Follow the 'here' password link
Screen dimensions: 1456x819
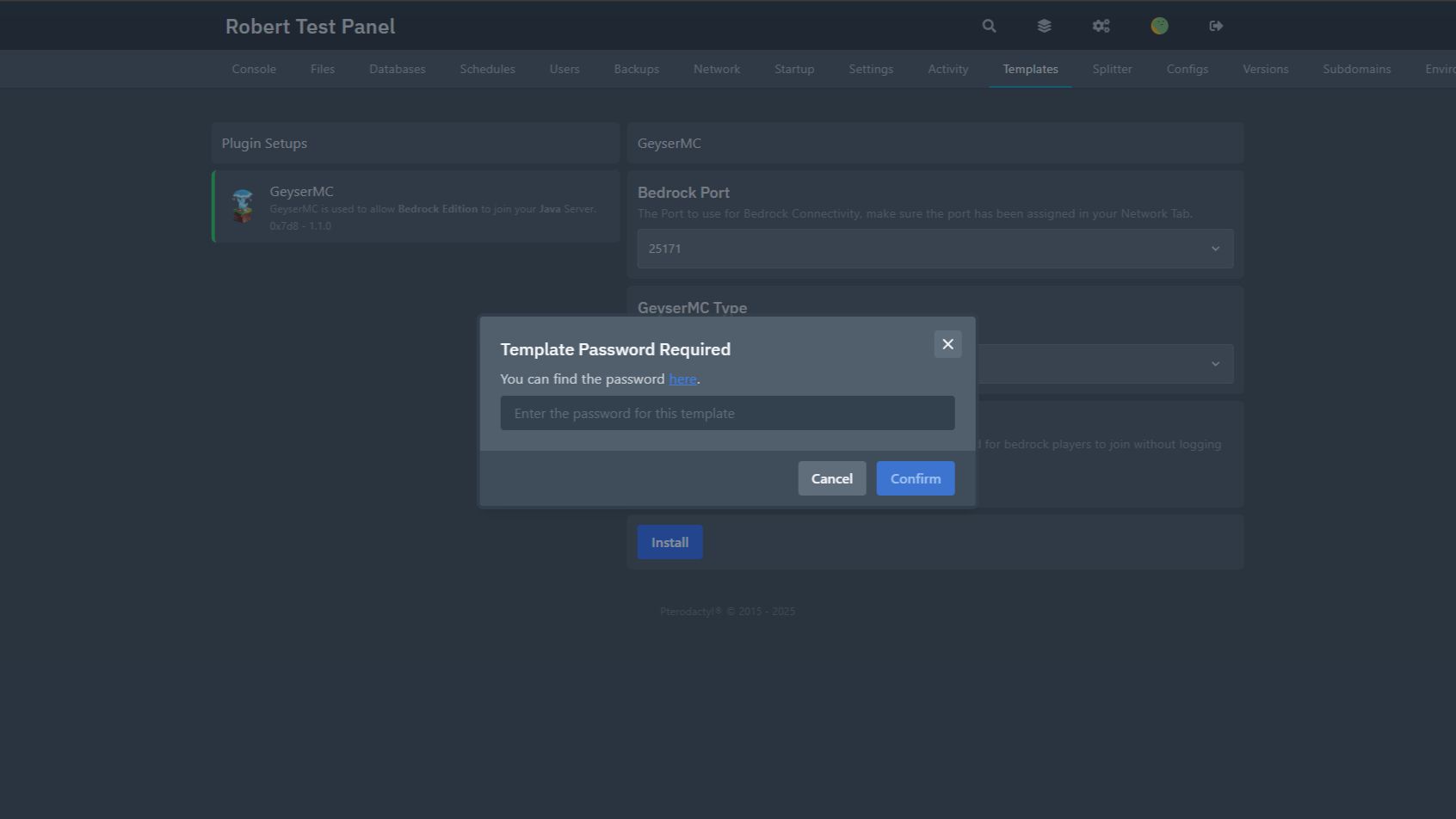coord(682,379)
